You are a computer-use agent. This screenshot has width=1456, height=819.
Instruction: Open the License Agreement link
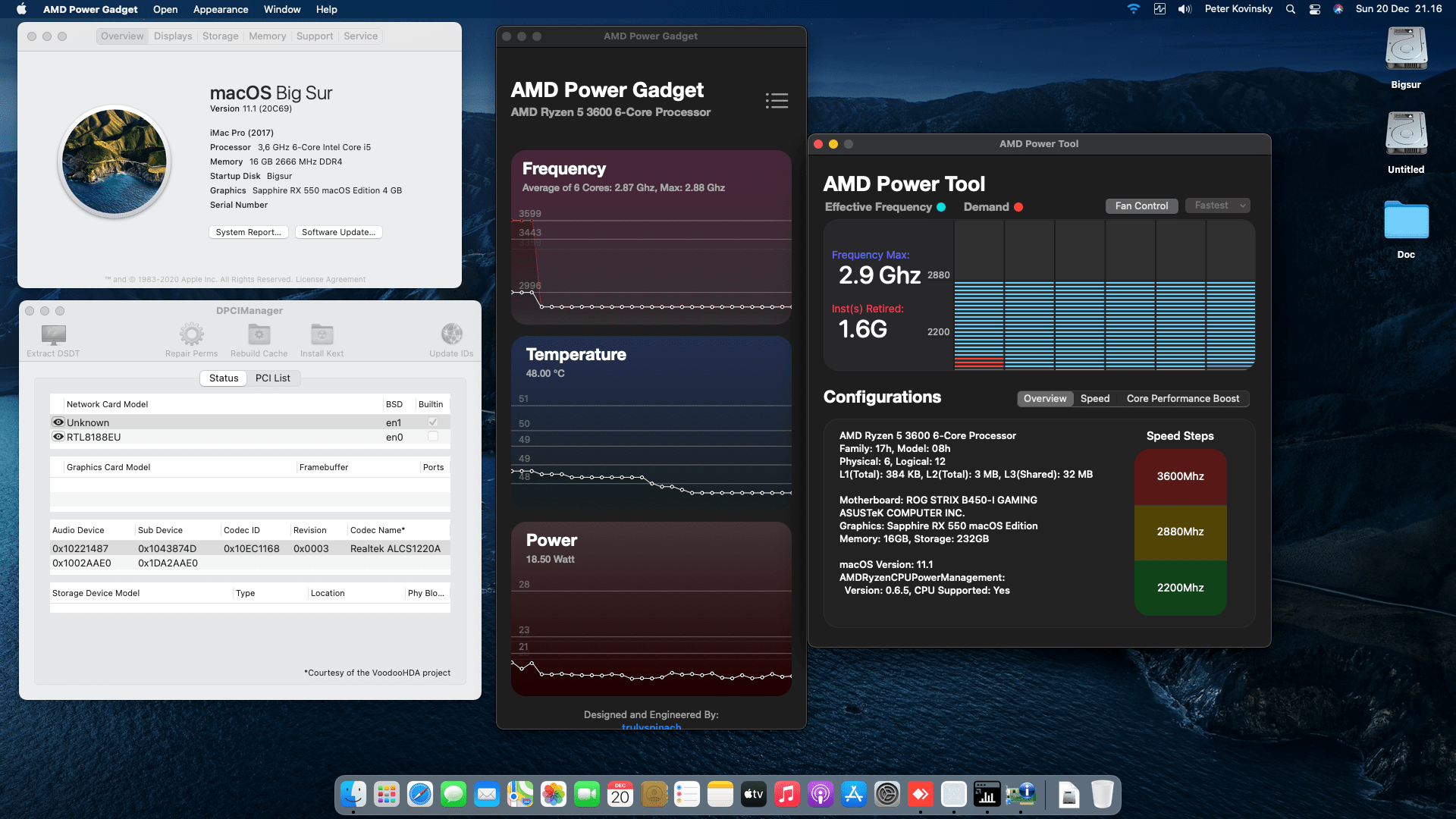coord(331,280)
